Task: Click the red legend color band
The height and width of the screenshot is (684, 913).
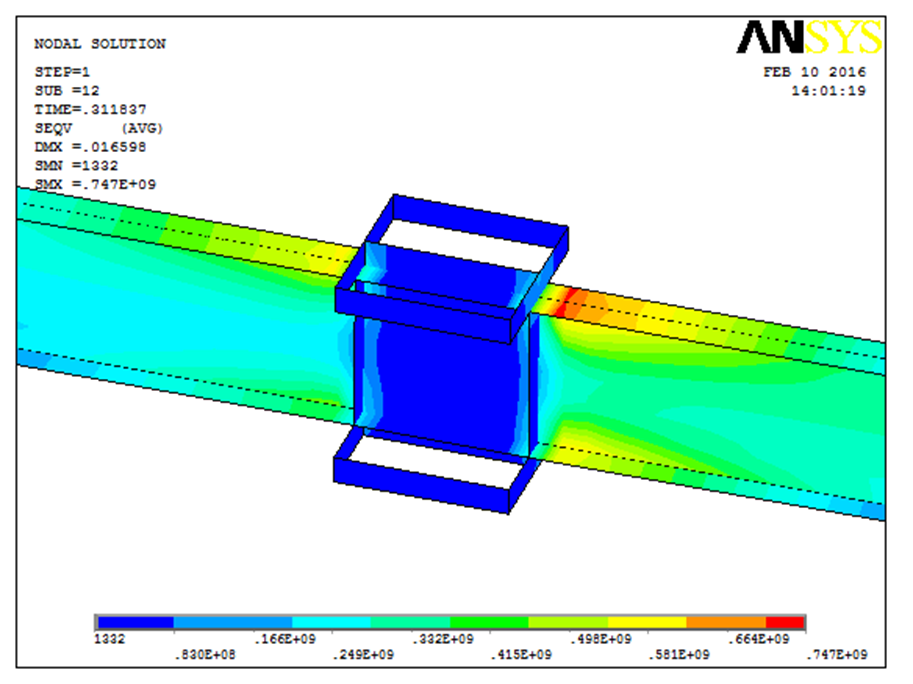Action: [x=785, y=622]
